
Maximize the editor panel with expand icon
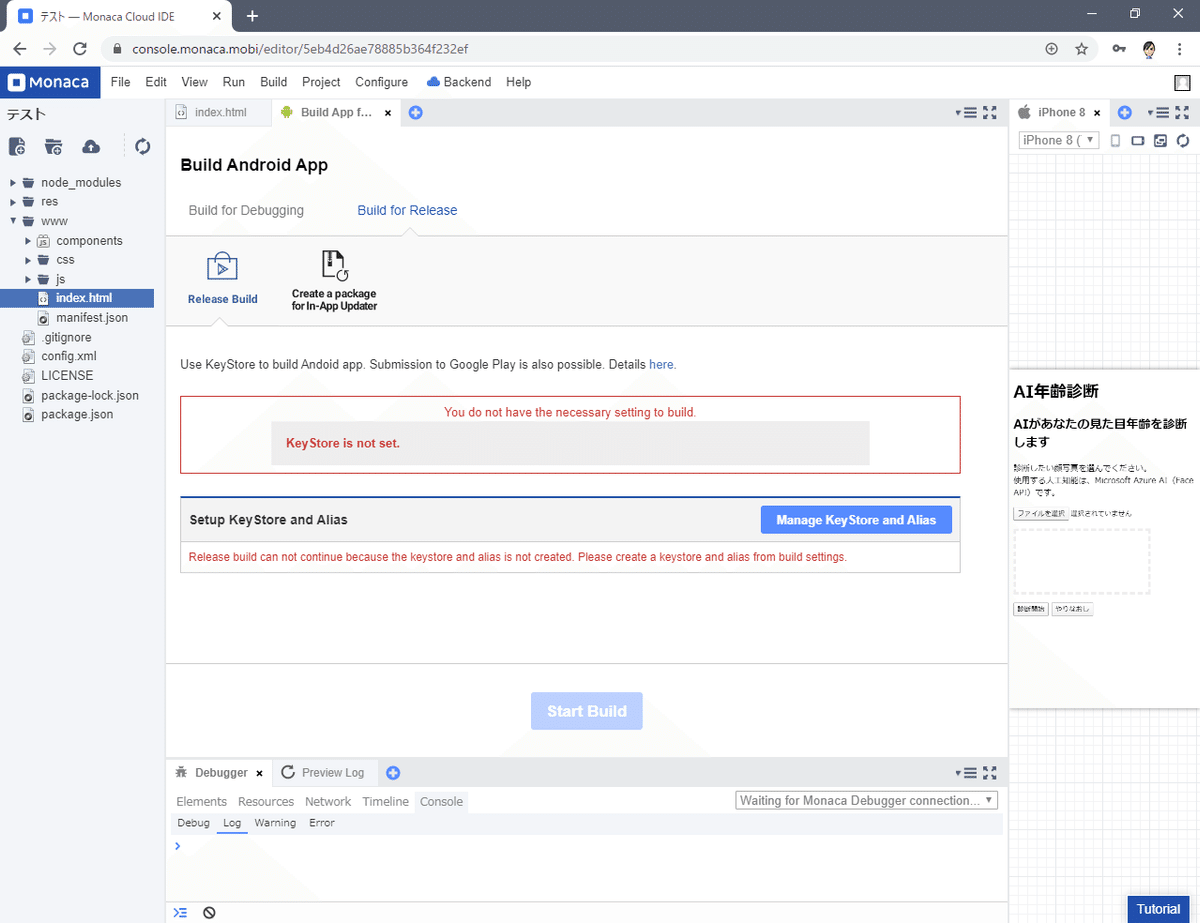click(x=990, y=113)
